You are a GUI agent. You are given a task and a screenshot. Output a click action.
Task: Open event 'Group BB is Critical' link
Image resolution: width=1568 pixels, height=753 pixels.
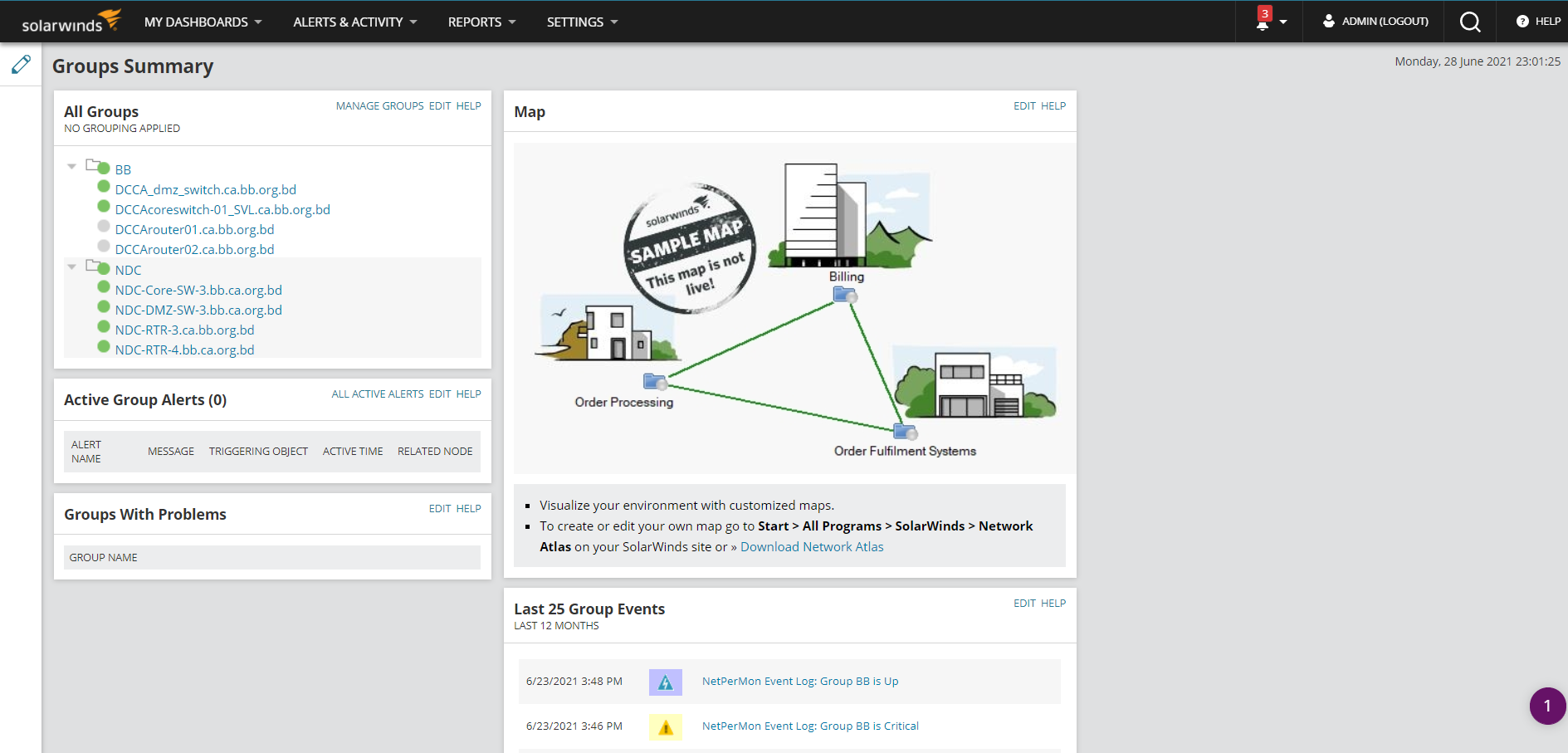click(810, 726)
